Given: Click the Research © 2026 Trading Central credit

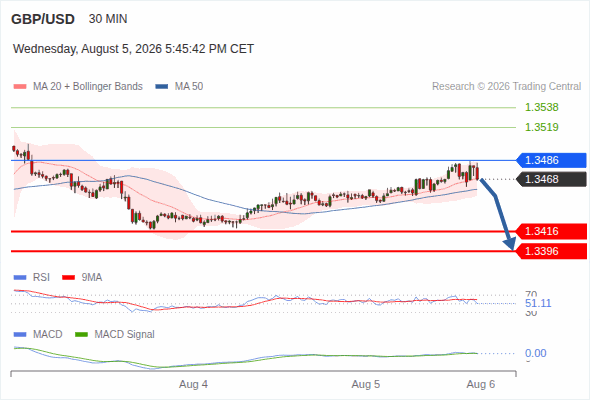Looking at the screenshot, I should tap(506, 87).
